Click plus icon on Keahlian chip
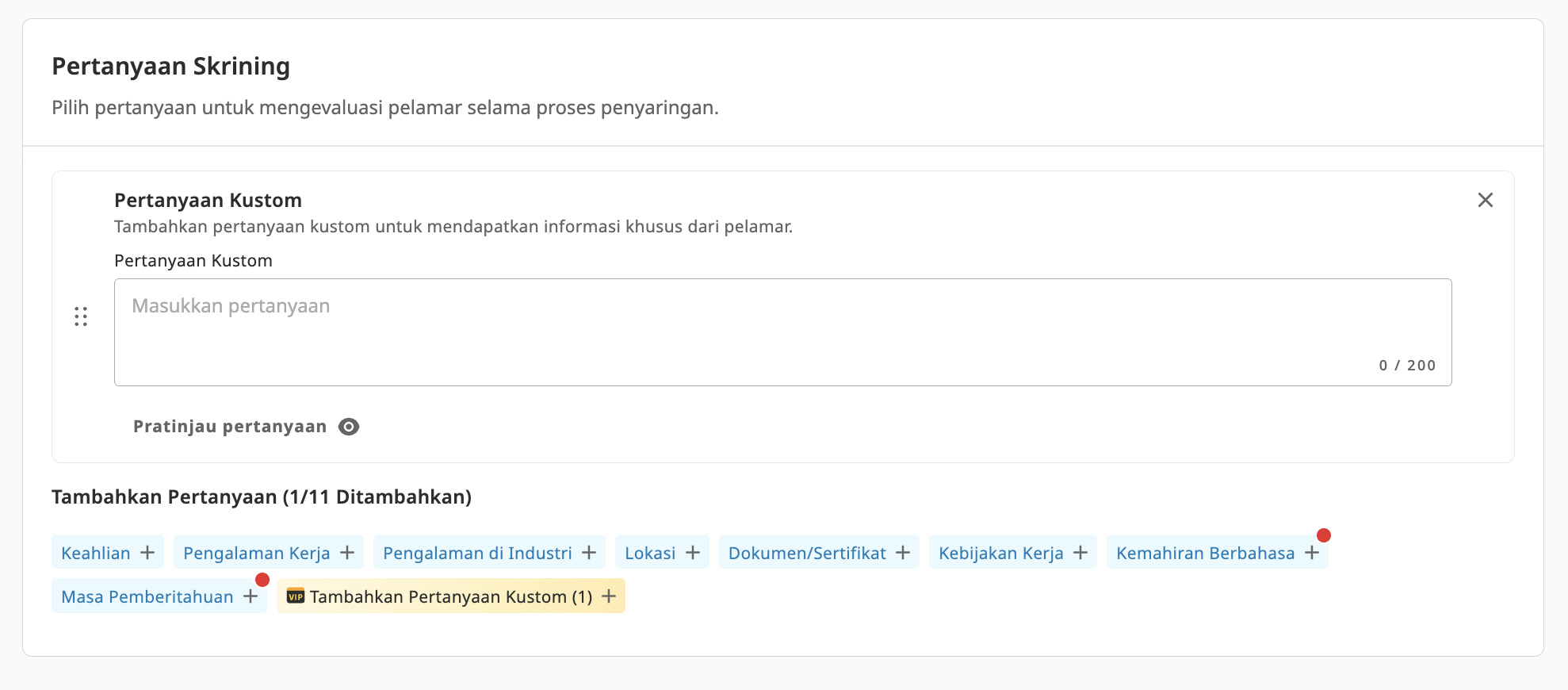 pos(147,553)
